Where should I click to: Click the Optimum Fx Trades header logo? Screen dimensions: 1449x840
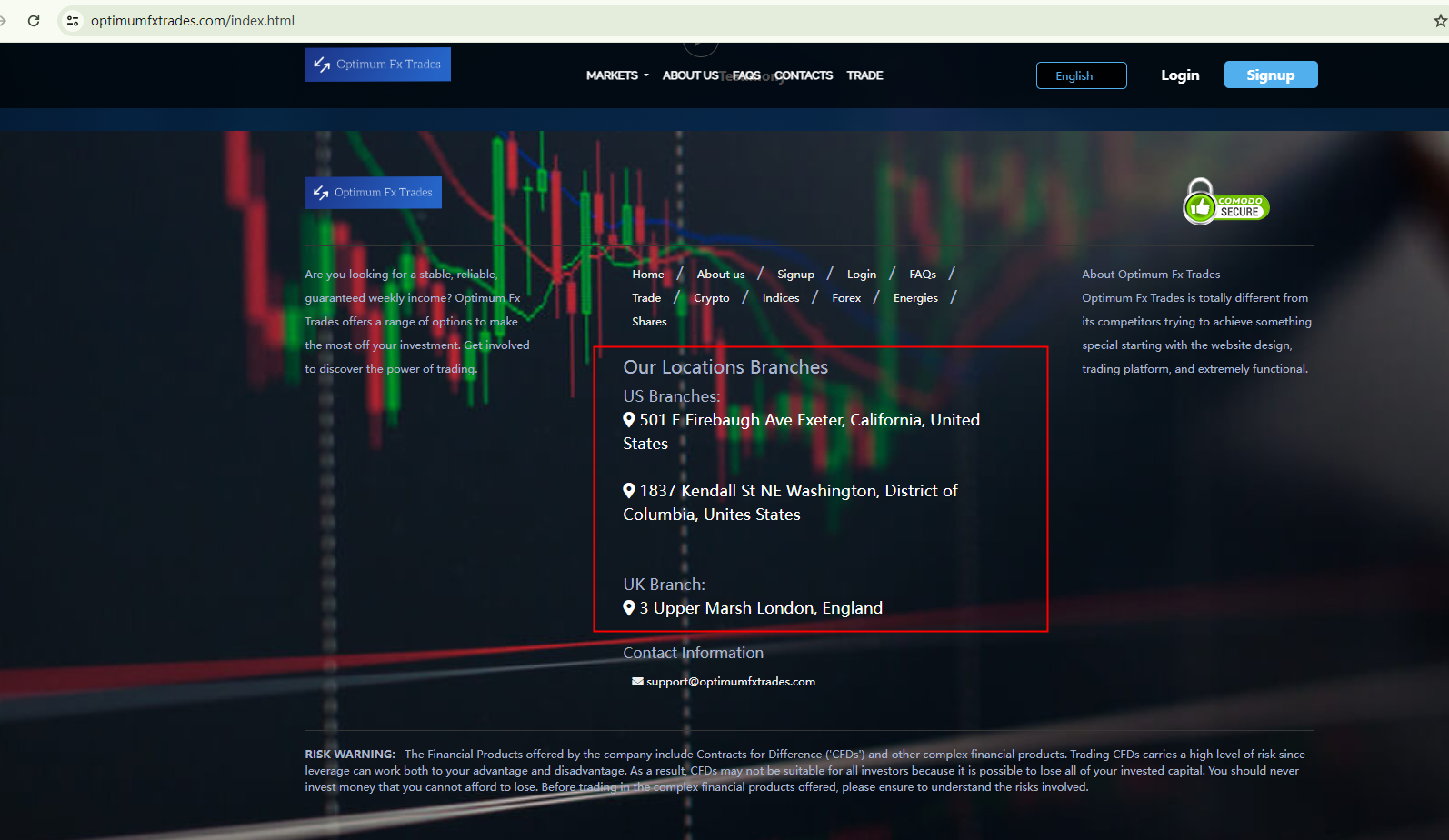pos(378,65)
